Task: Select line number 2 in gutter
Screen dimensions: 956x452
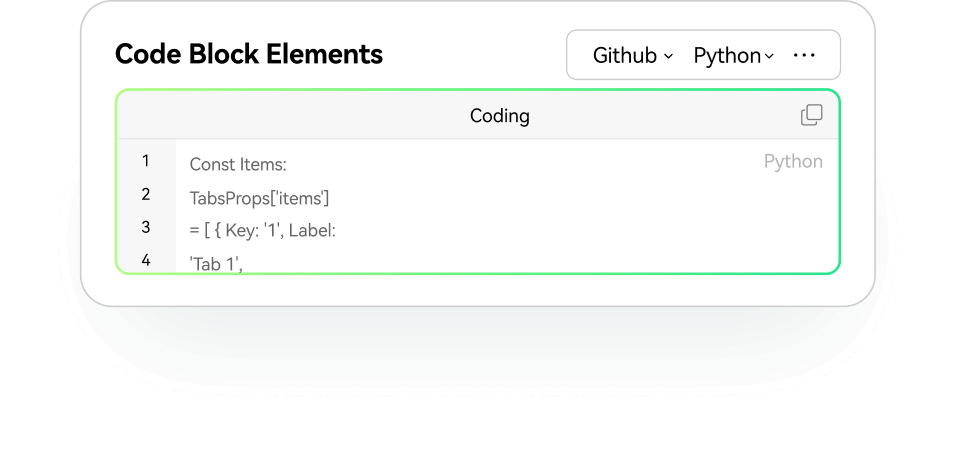Action: [x=146, y=194]
